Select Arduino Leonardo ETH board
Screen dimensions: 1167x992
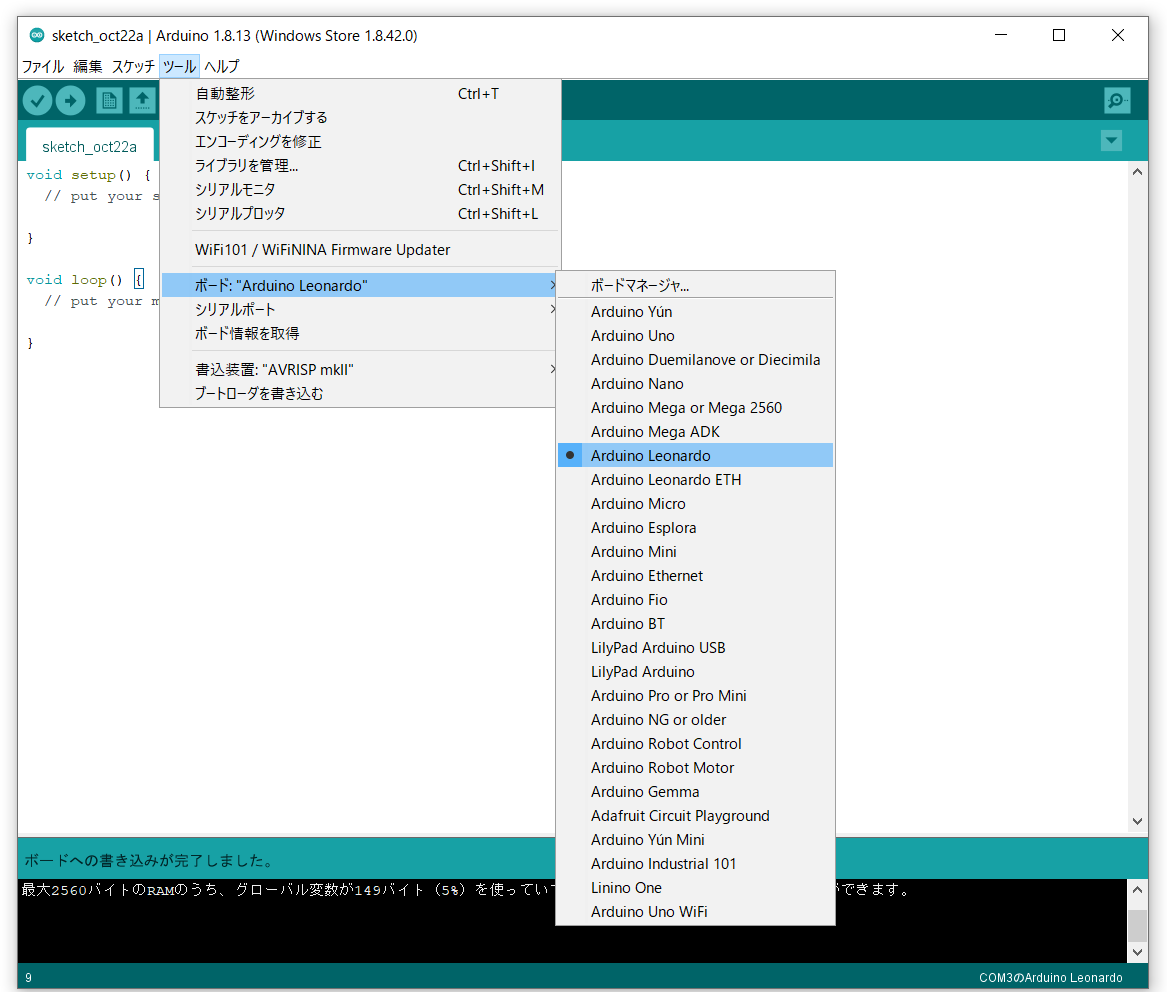pyautogui.click(x=695, y=479)
